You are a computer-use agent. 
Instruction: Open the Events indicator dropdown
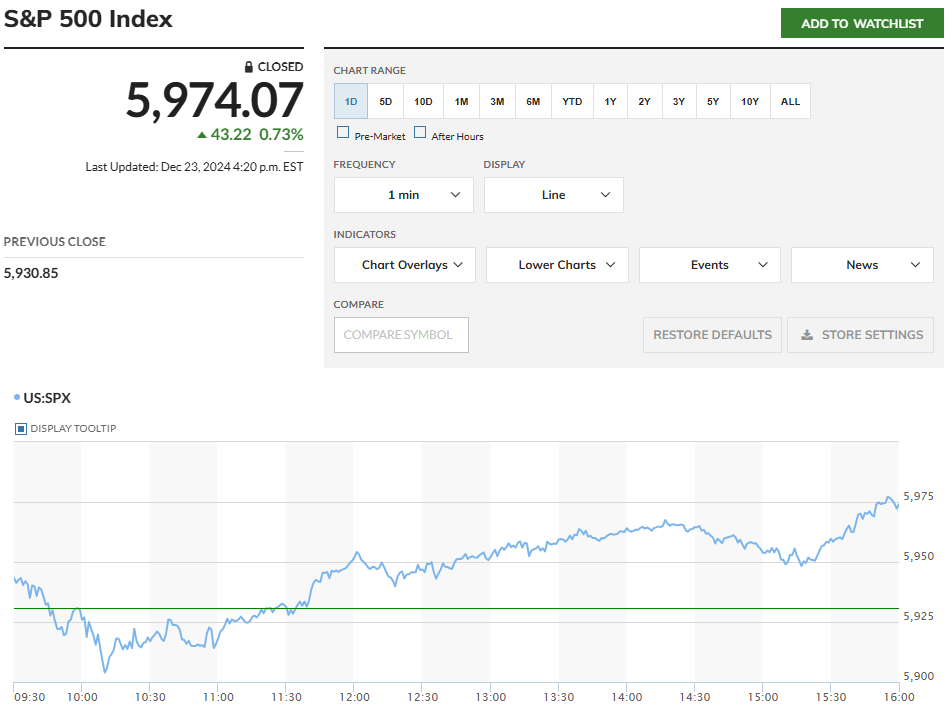(709, 265)
